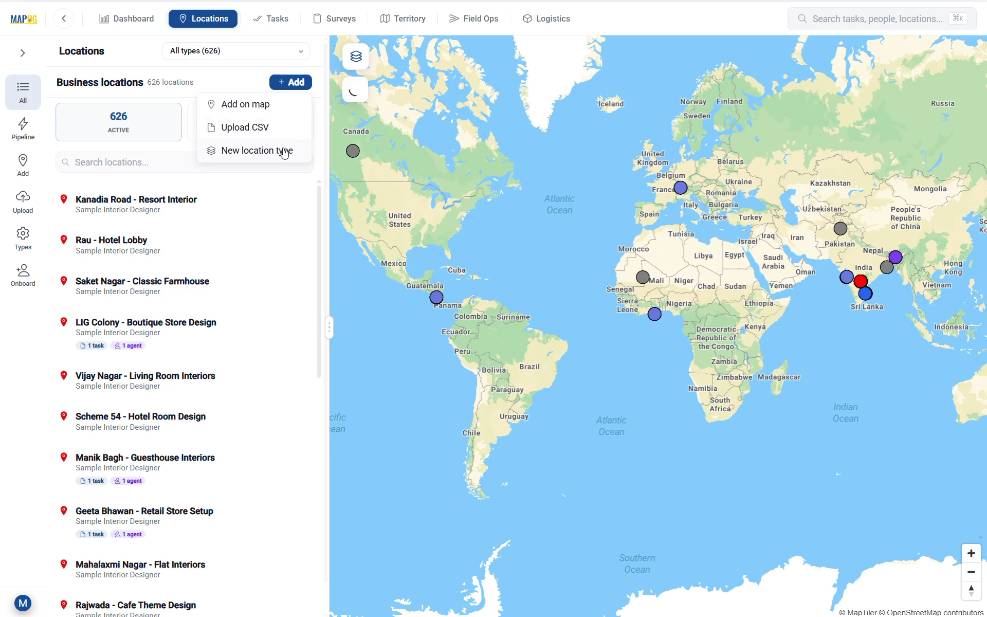Viewport: 987px width, 617px height.
Task: Select the Locations tab
Action: [x=203, y=19]
